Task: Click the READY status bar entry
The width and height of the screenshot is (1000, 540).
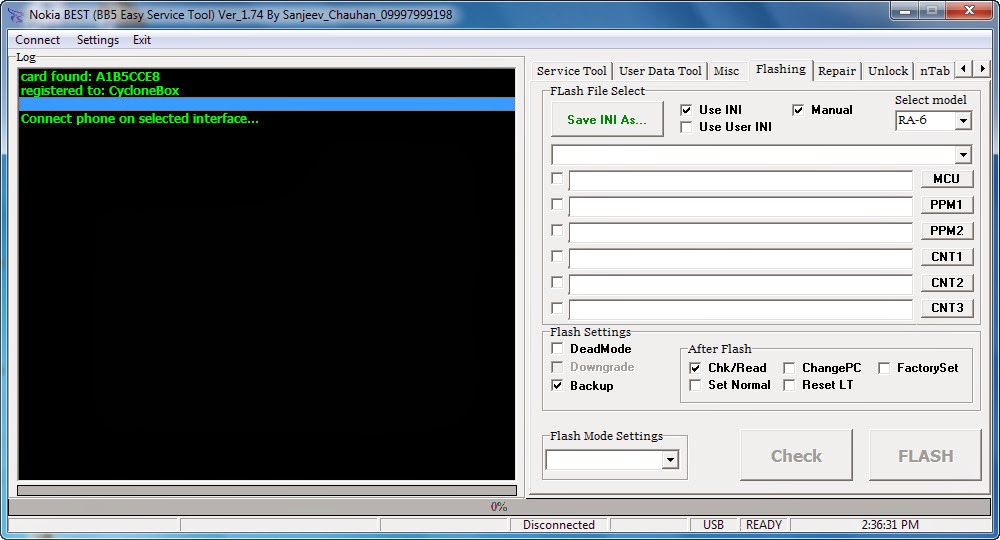Action: coord(763,525)
